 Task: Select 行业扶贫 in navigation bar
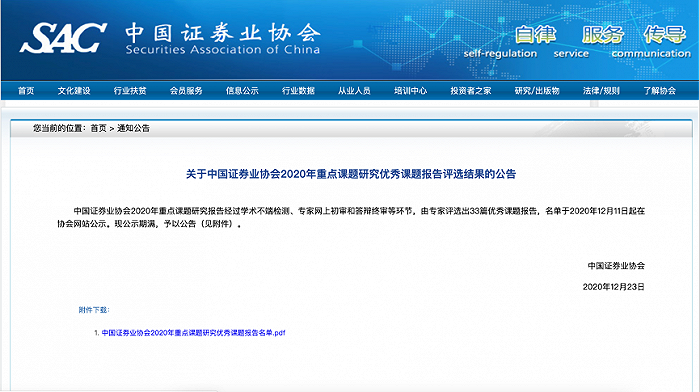pyautogui.click(x=130, y=91)
